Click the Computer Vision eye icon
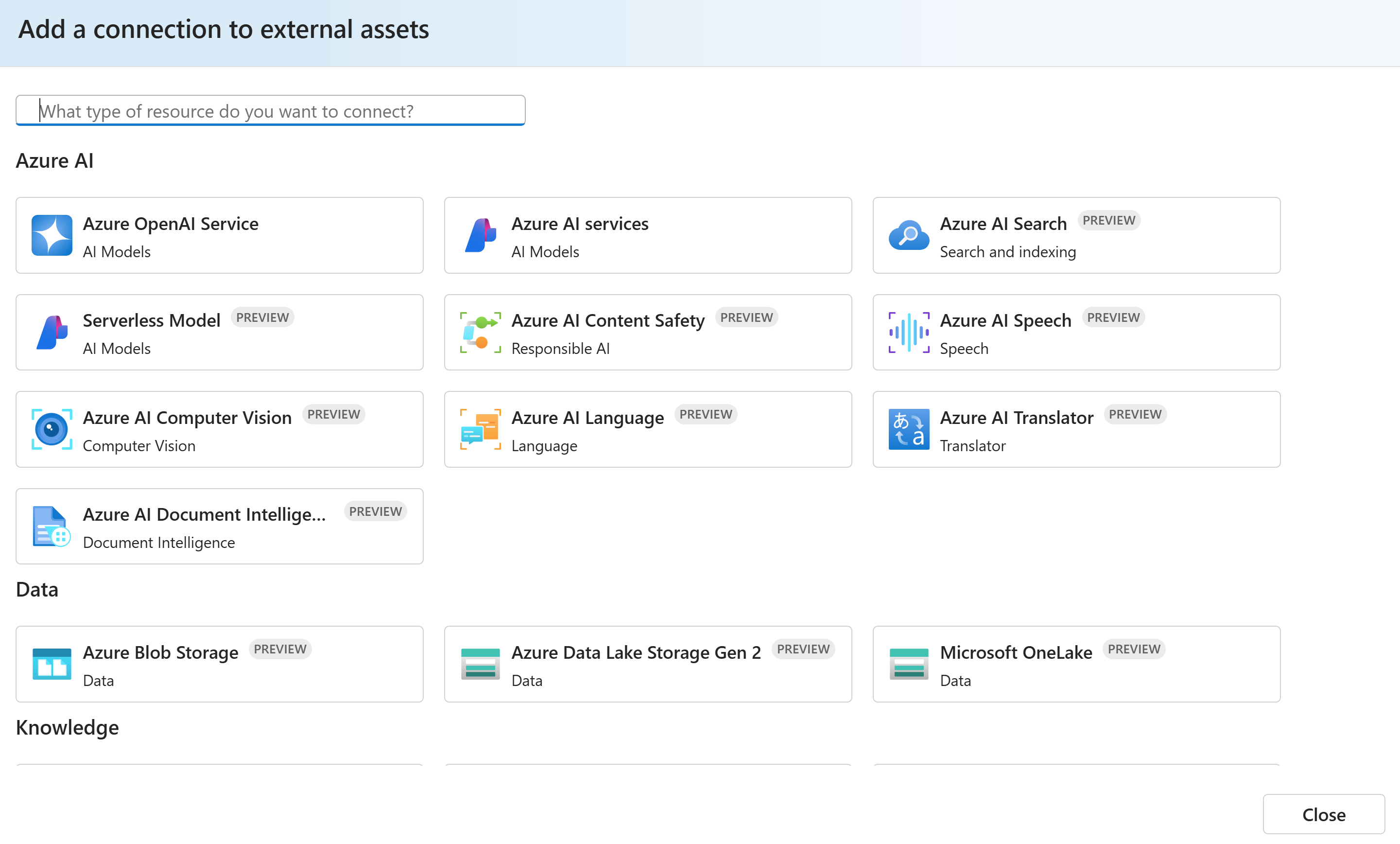 coord(52,430)
